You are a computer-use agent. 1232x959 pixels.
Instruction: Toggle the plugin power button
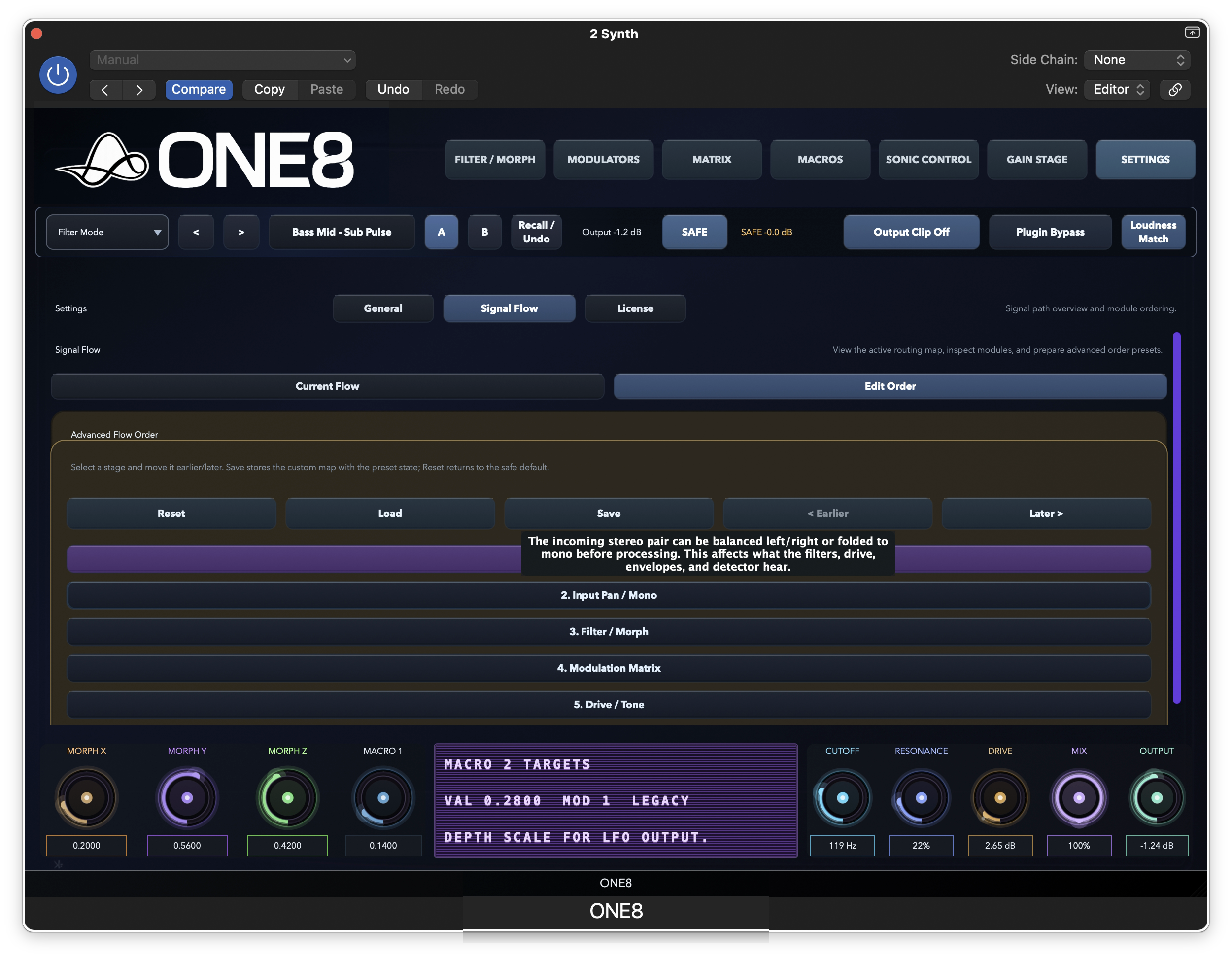[x=58, y=74]
